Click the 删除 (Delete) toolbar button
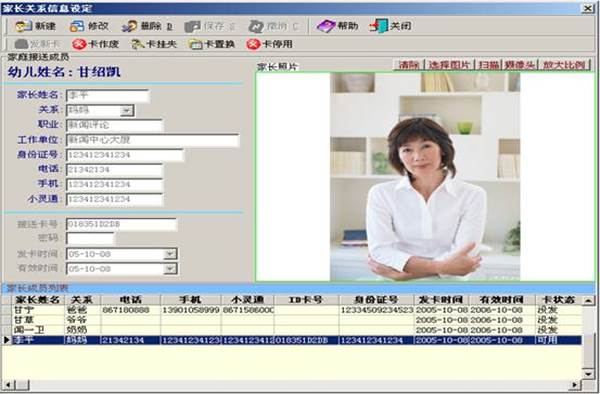 (147, 26)
